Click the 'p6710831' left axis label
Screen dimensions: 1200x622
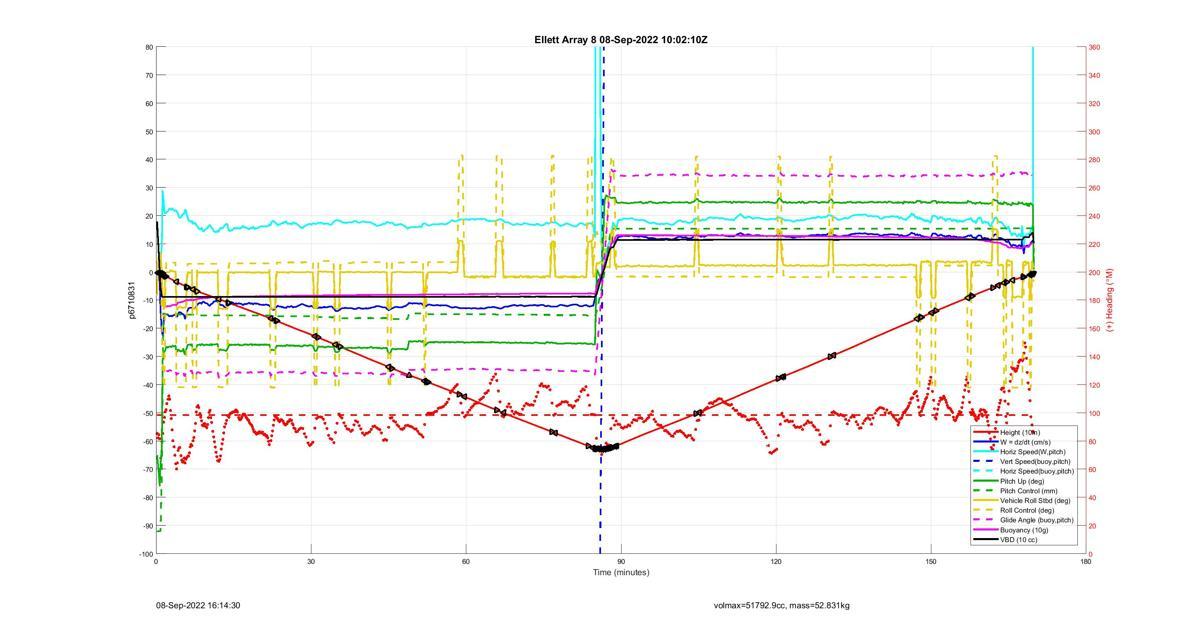click(131, 300)
